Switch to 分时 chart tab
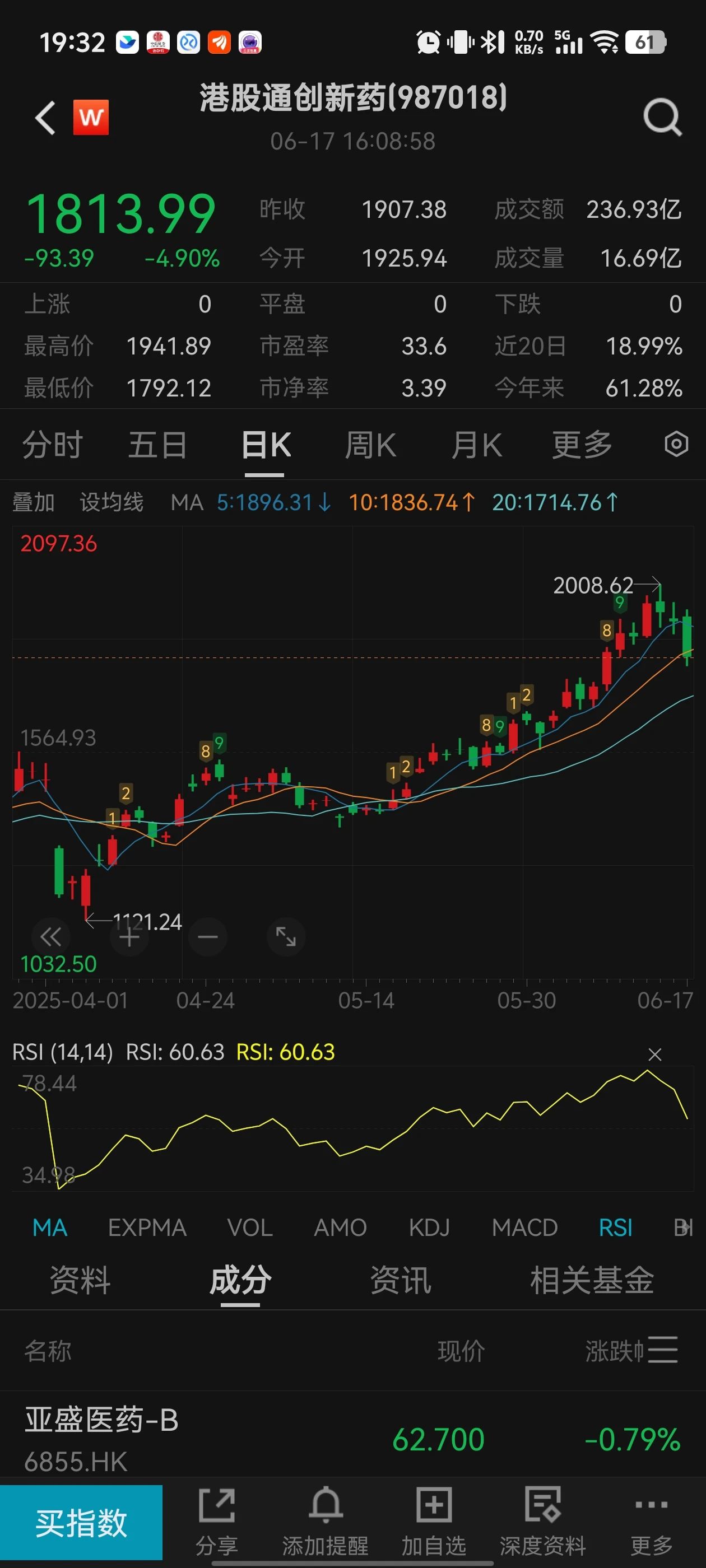This screenshot has width=706, height=1568. point(52,444)
